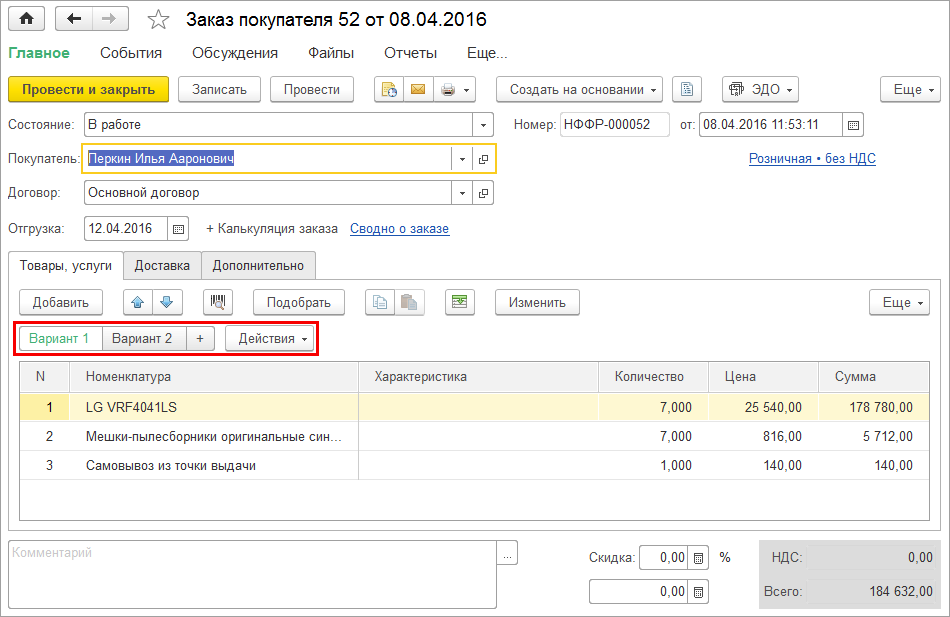Switch to Вариант 2 toggle
This screenshot has height=617, width=950.
coord(142,339)
